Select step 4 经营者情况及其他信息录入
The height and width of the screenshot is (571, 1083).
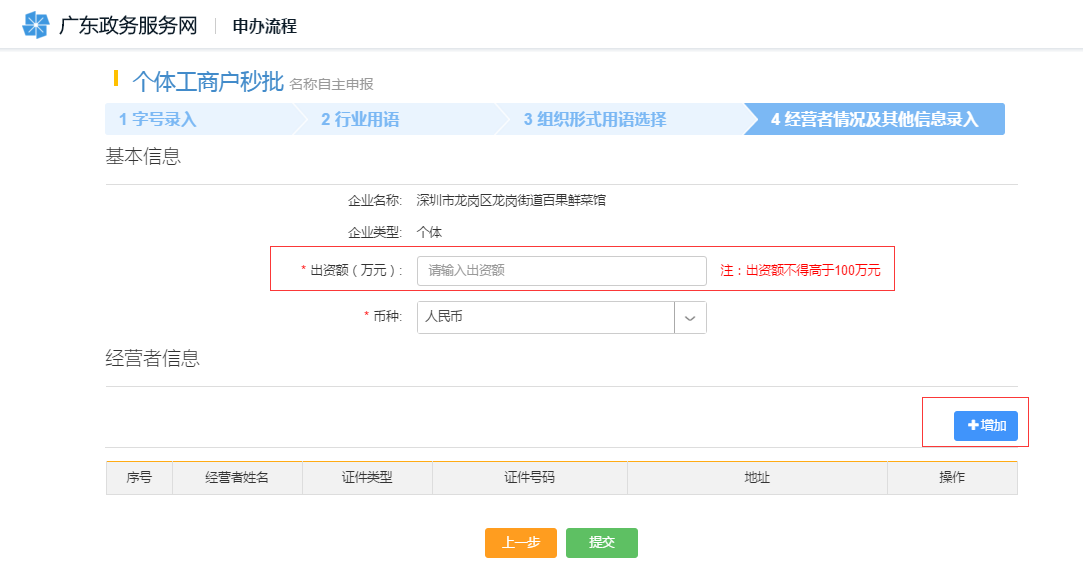pos(873,119)
